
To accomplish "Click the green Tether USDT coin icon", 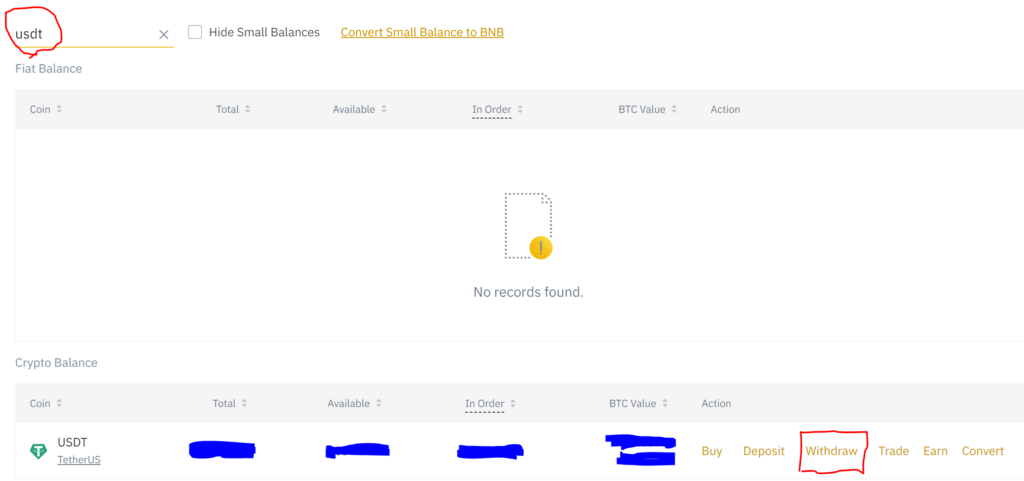I will pyautogui.click(x=39, y=451).
